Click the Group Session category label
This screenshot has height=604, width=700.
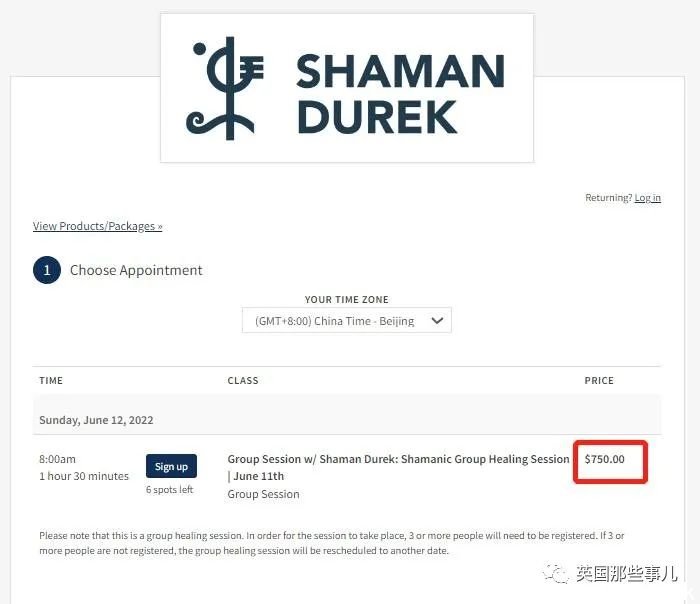(x=263, y=494)
